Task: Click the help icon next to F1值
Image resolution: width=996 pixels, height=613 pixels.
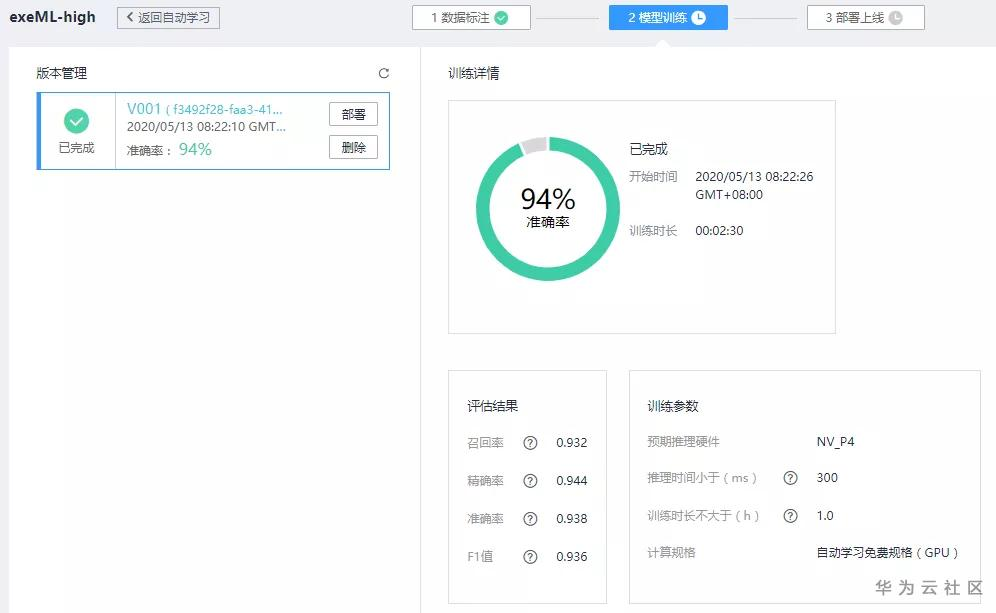Action: click(x=530, y=557)
